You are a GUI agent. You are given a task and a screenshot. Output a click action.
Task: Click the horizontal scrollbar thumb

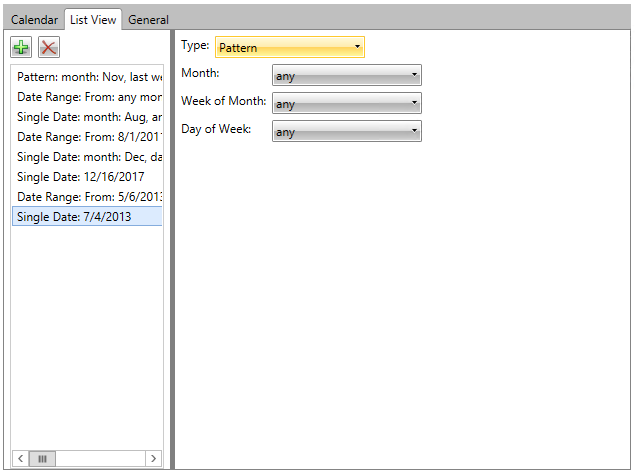42,458
